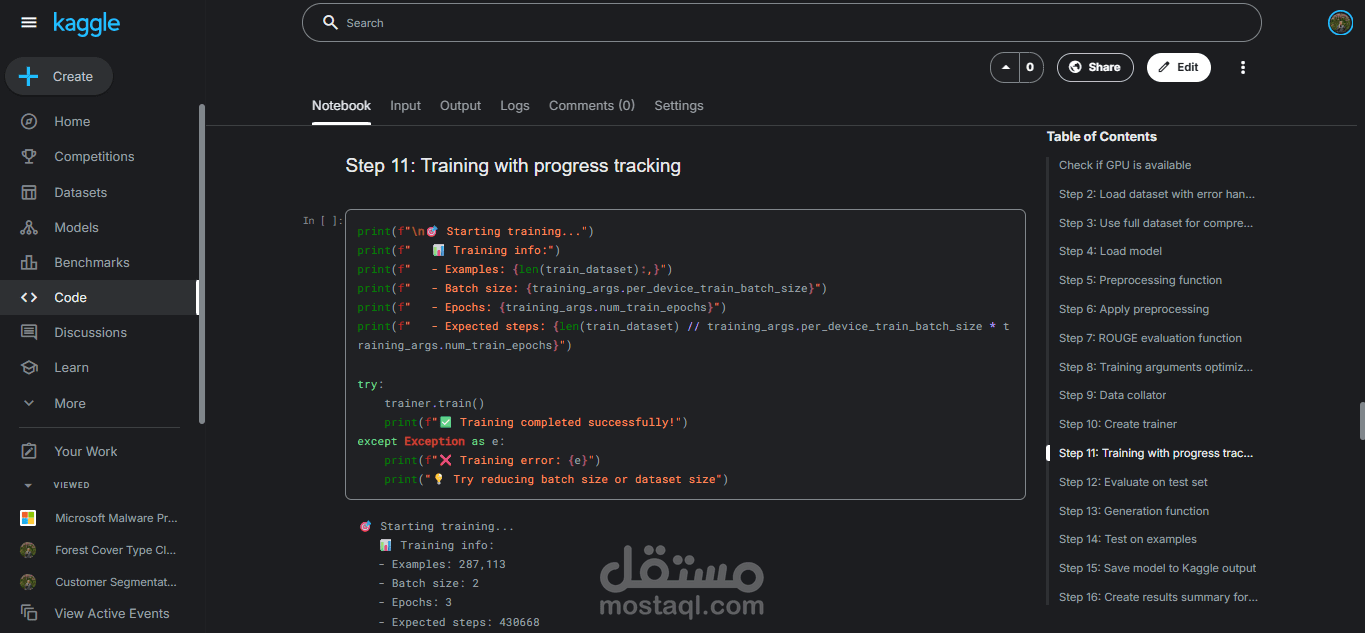Jump to Step 12: Evaluate on test set
This screenshot has height=633, width=1365.
(1133, 482)
